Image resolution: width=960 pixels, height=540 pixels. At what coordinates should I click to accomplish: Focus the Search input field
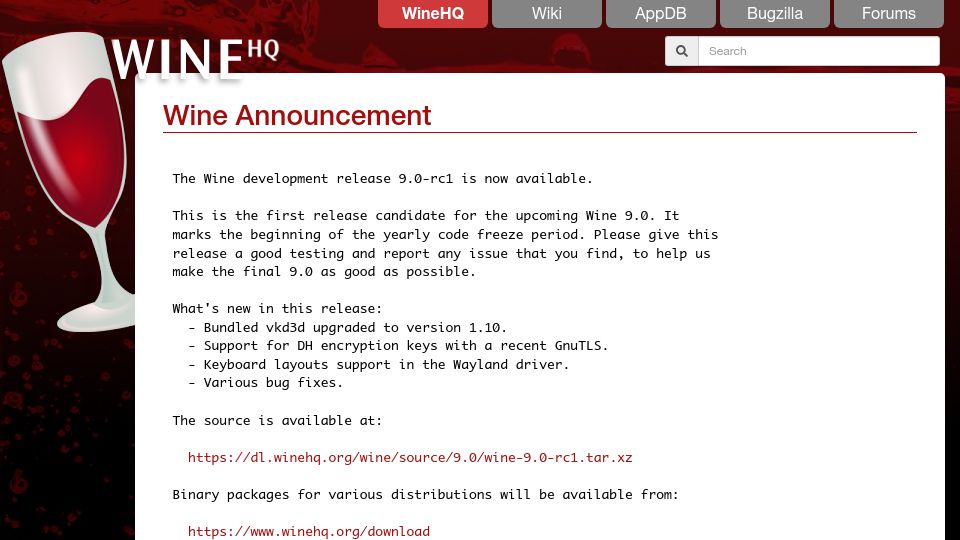[819, 51]
